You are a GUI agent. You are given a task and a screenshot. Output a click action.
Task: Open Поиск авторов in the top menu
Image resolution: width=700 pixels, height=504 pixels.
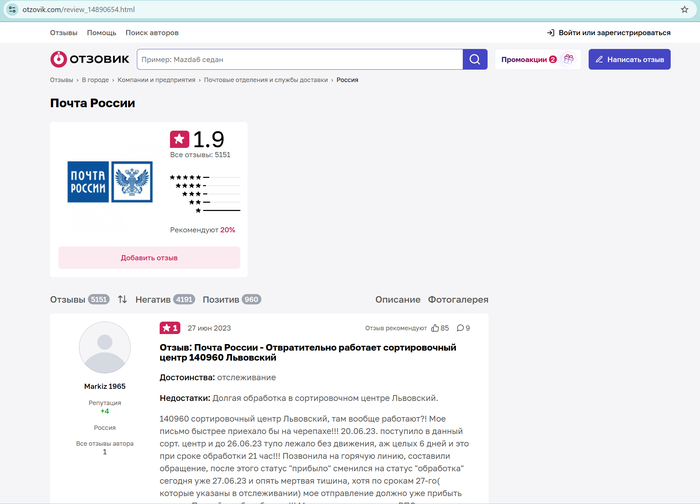coord(152,33)
